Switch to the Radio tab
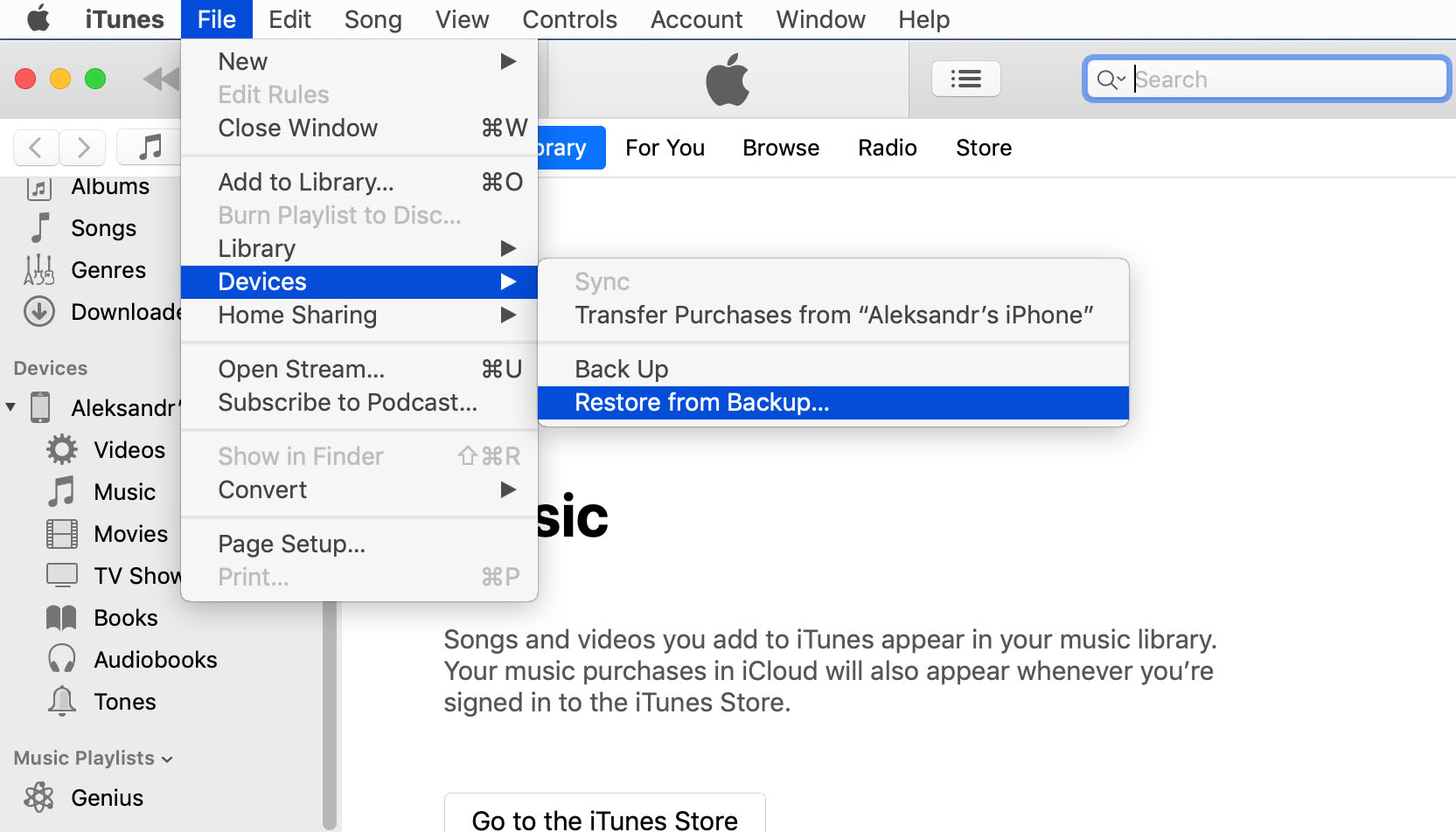1456x832 pixels. (x=887, y=148)
